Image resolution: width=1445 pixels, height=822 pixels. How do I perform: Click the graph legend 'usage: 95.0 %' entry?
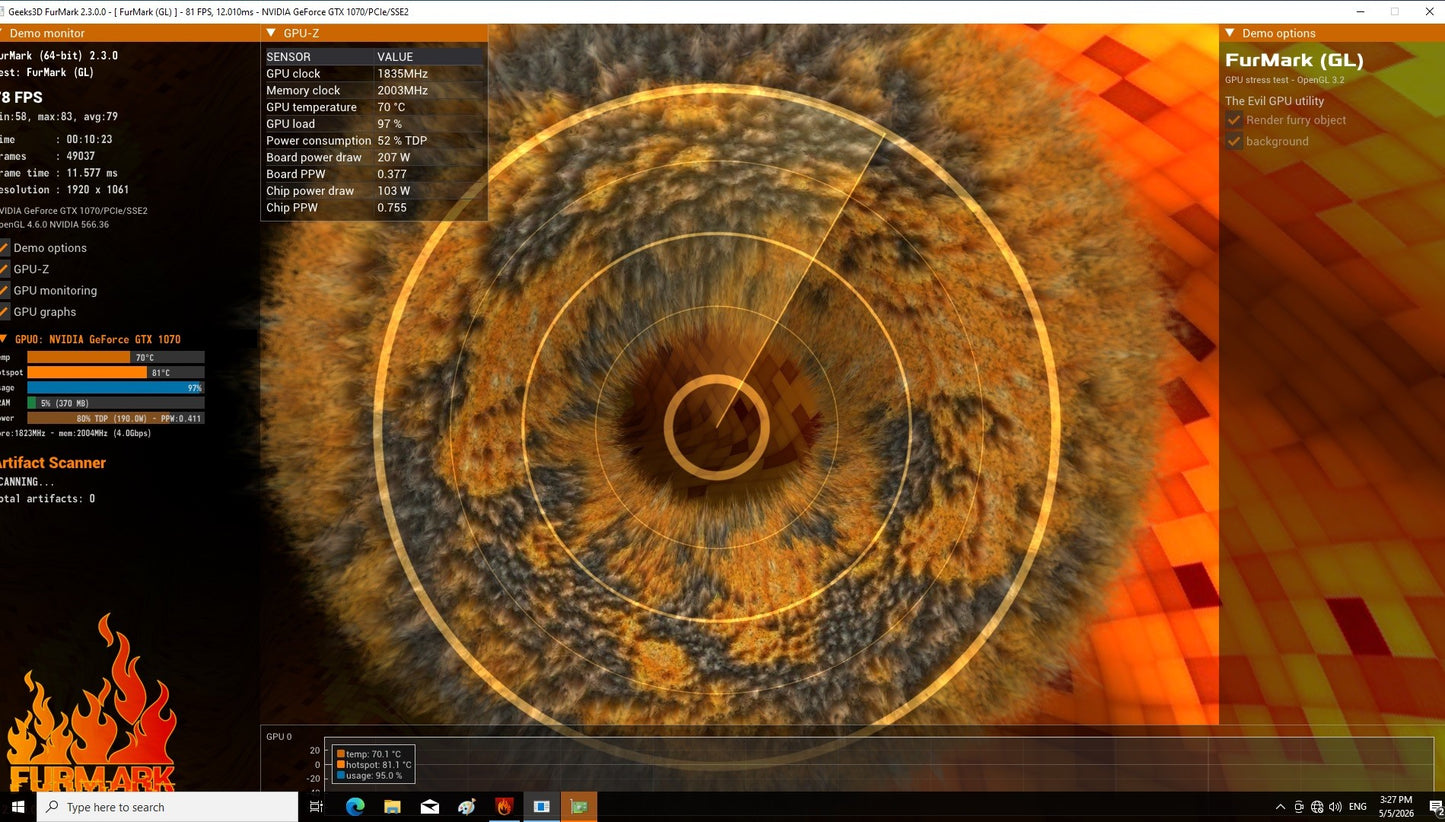(x=369, y=775)
